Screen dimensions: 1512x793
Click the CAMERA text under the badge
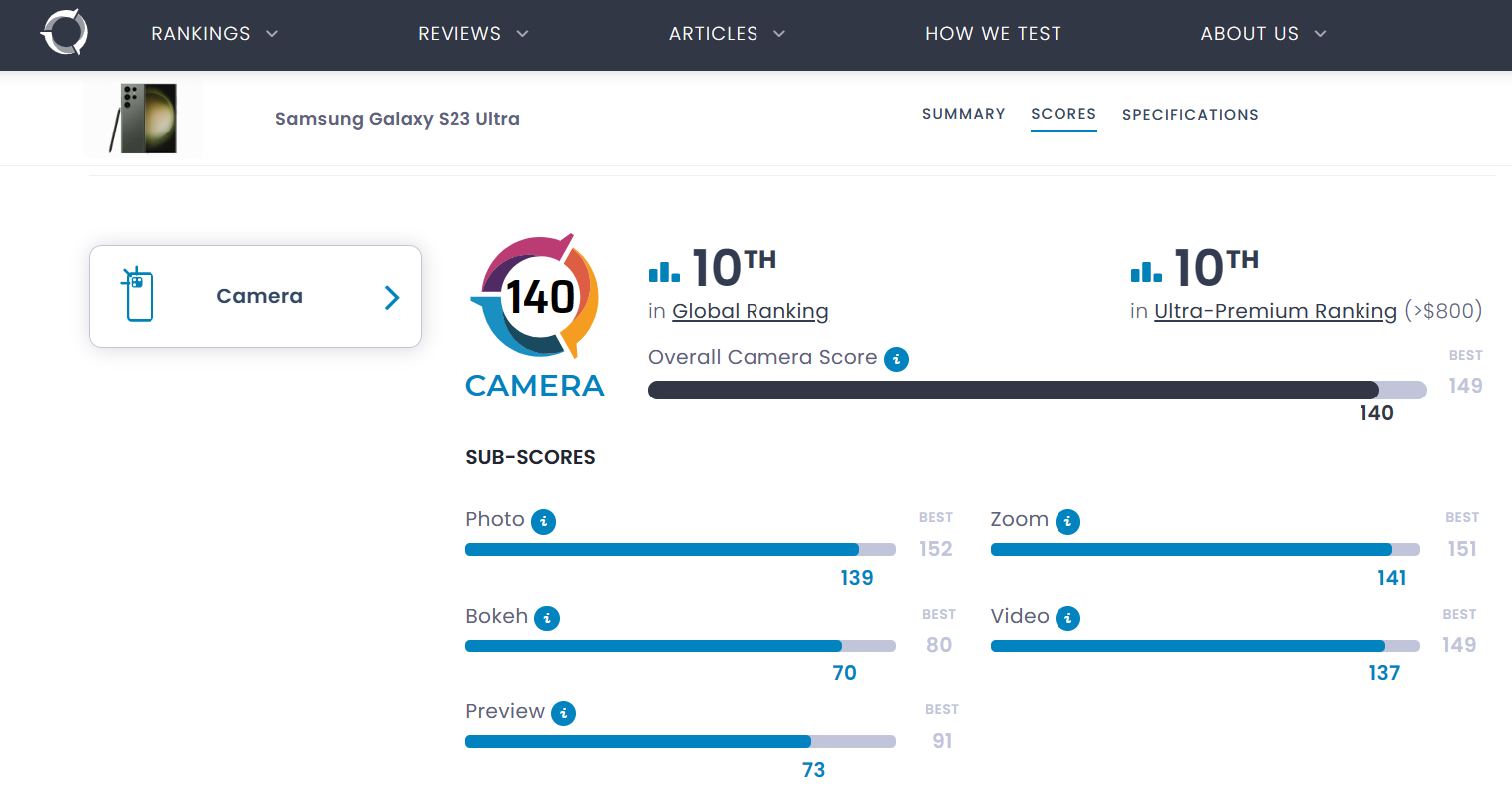[x=535, y=386]
